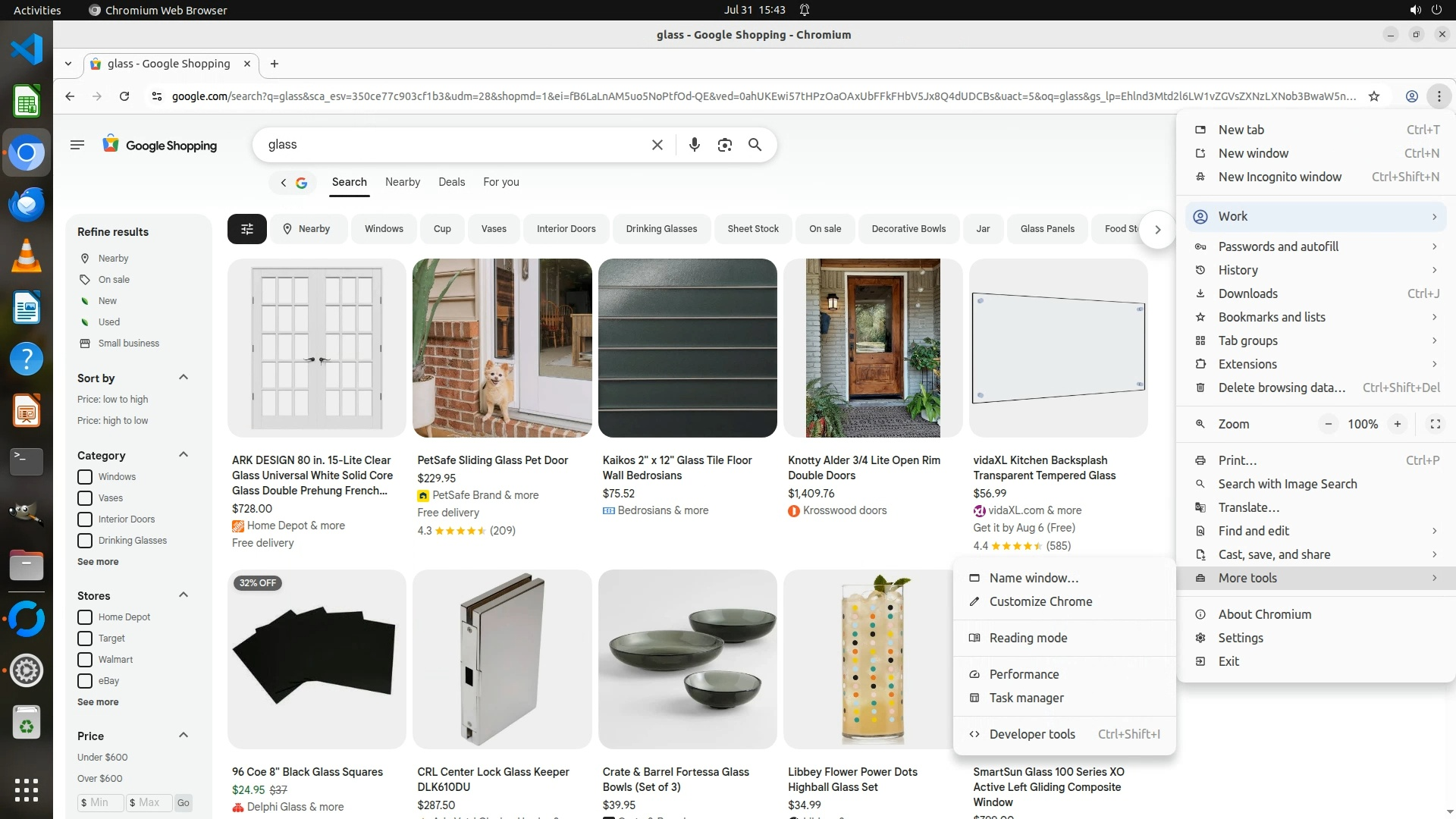Collapse the Sort by section
Image resolution: width=1456 pixels, height=819 pixels.
point(183,378)
